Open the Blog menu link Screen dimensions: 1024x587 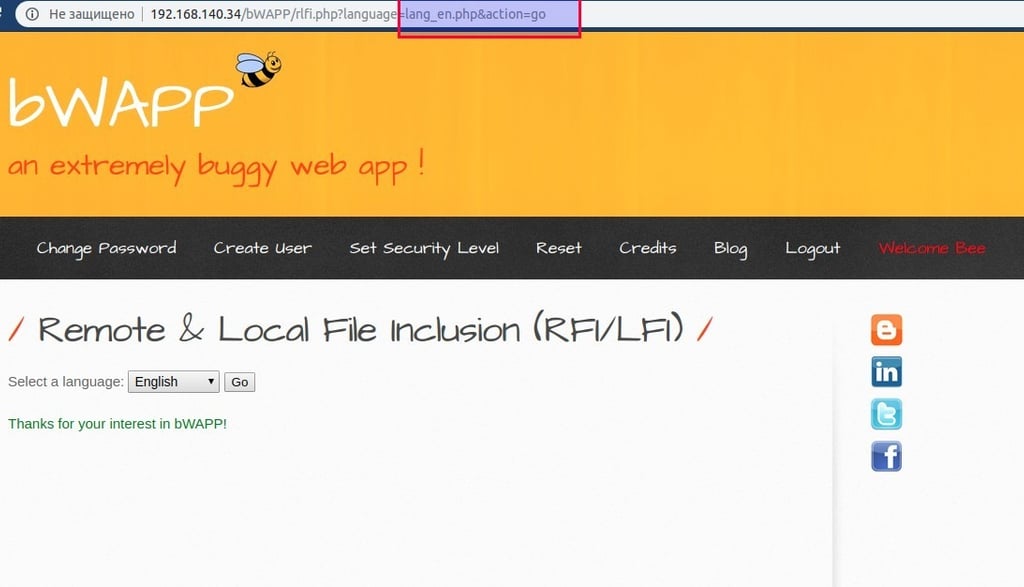[730, 248]
